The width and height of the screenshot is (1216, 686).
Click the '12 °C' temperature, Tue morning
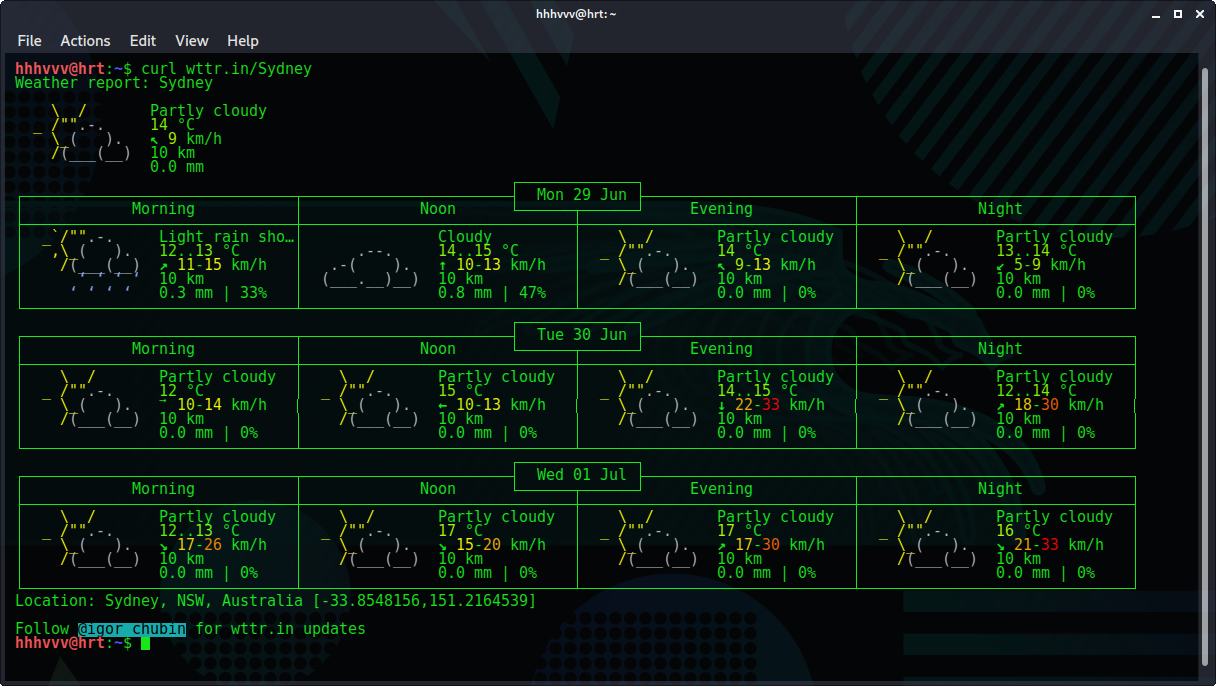[181, 391]
